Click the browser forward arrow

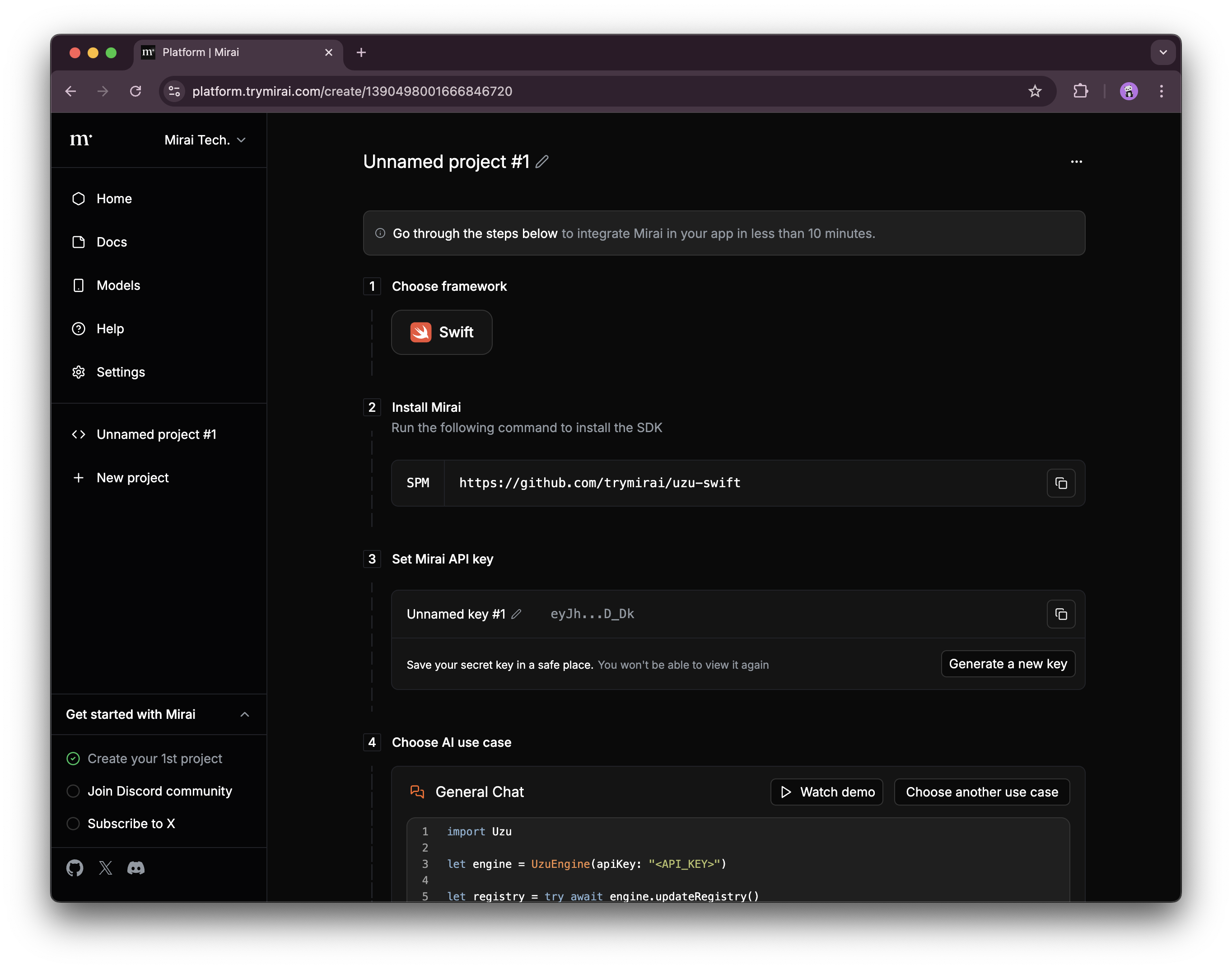coord(103,91)
